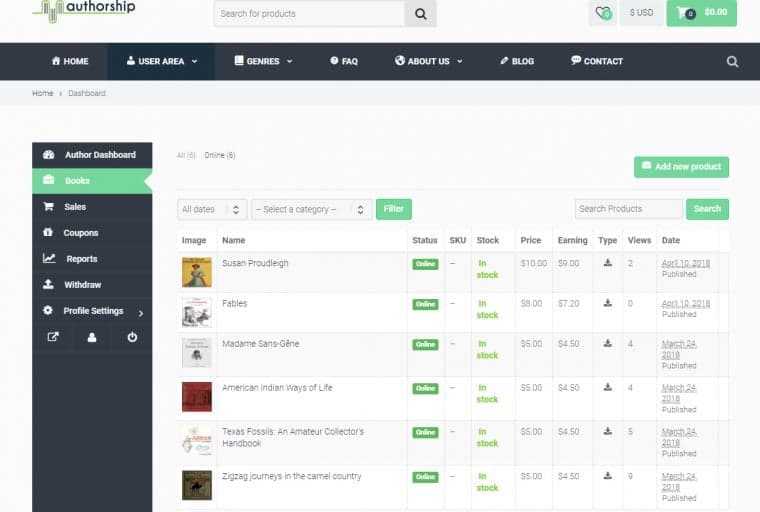
Task: Open Coupons in the sidebar
Action: pos(92,233)
